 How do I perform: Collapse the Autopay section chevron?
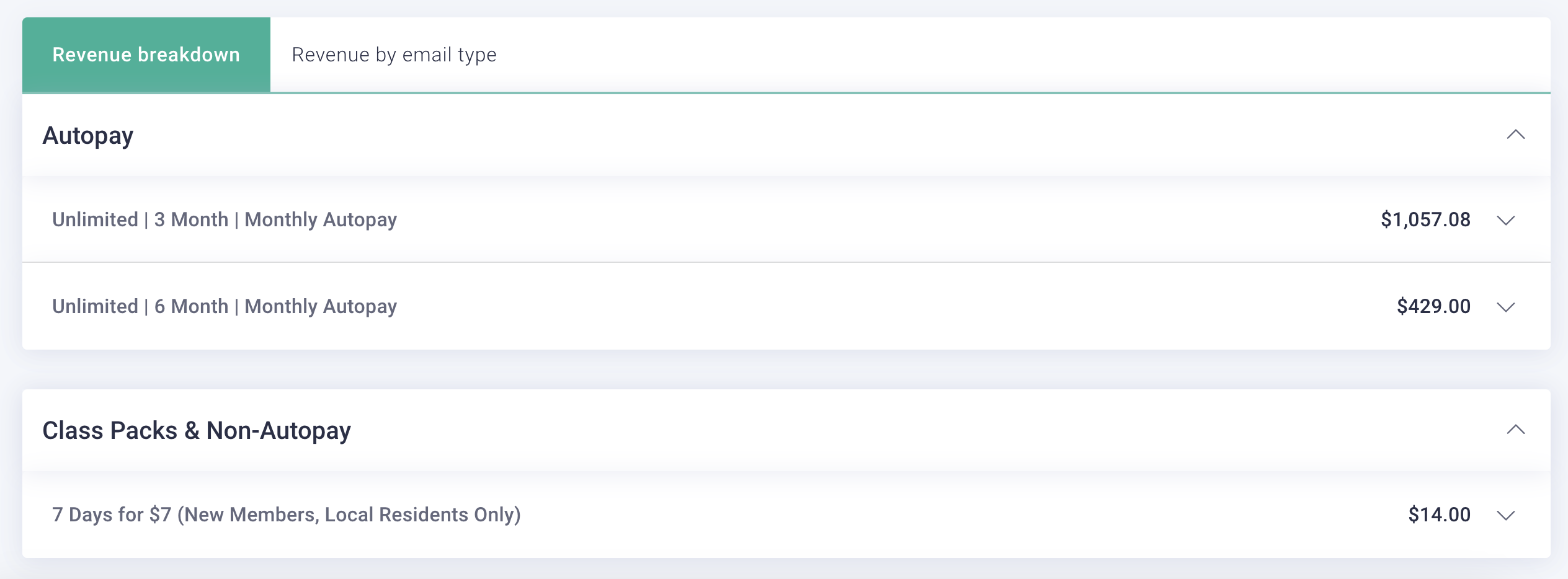point(1515,135)
